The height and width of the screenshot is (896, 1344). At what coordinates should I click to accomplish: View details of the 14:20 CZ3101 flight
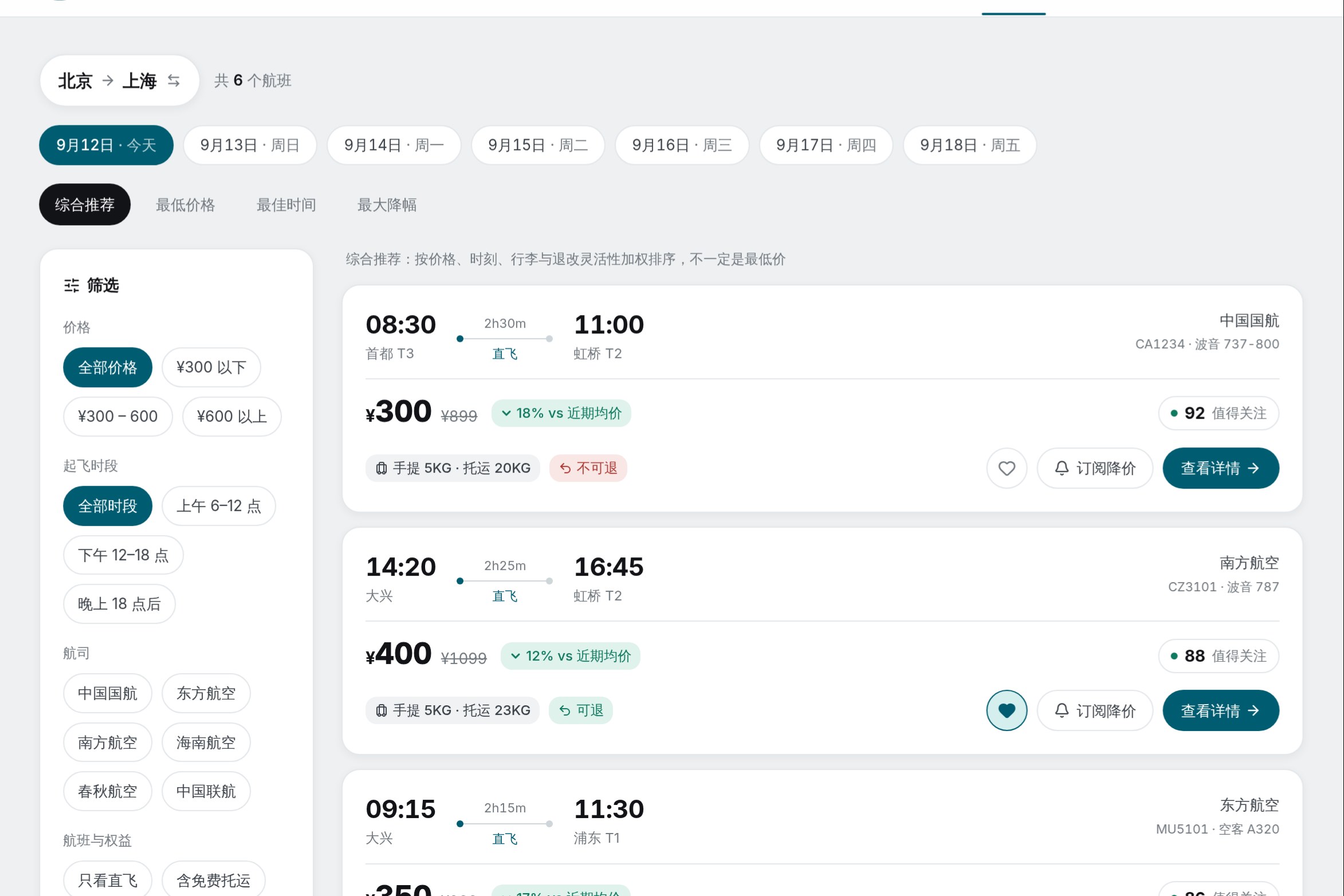[x=1221, y=710]
